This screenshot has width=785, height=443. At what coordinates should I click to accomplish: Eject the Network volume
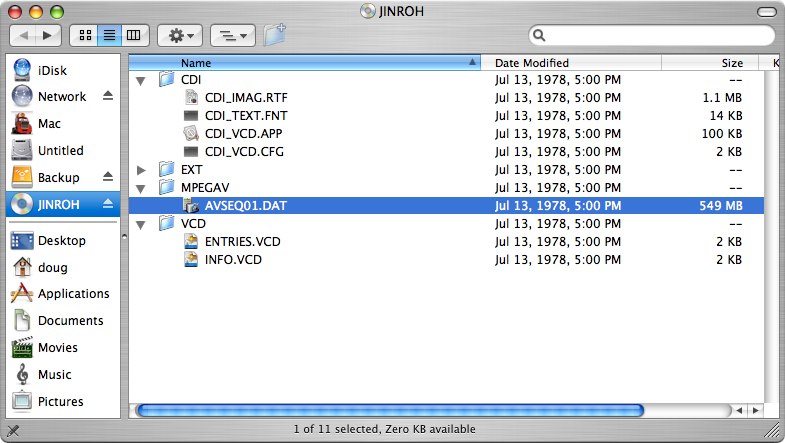point(108,96)
